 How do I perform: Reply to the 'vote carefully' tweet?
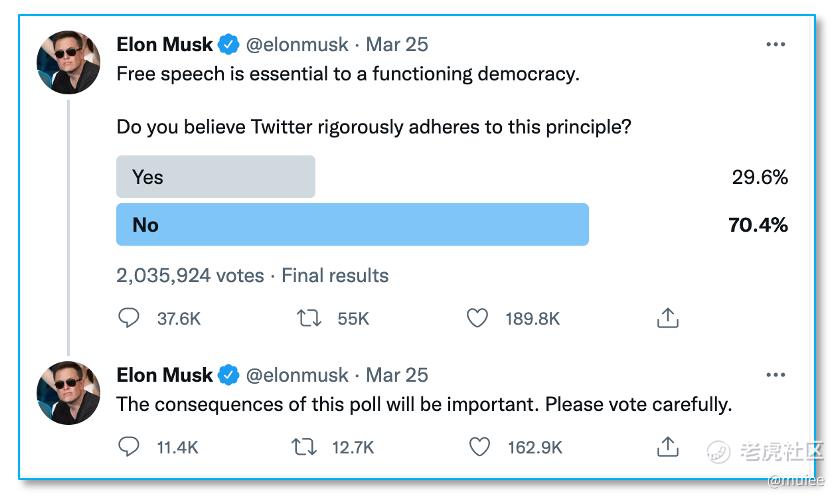click(x=129, y=447)
